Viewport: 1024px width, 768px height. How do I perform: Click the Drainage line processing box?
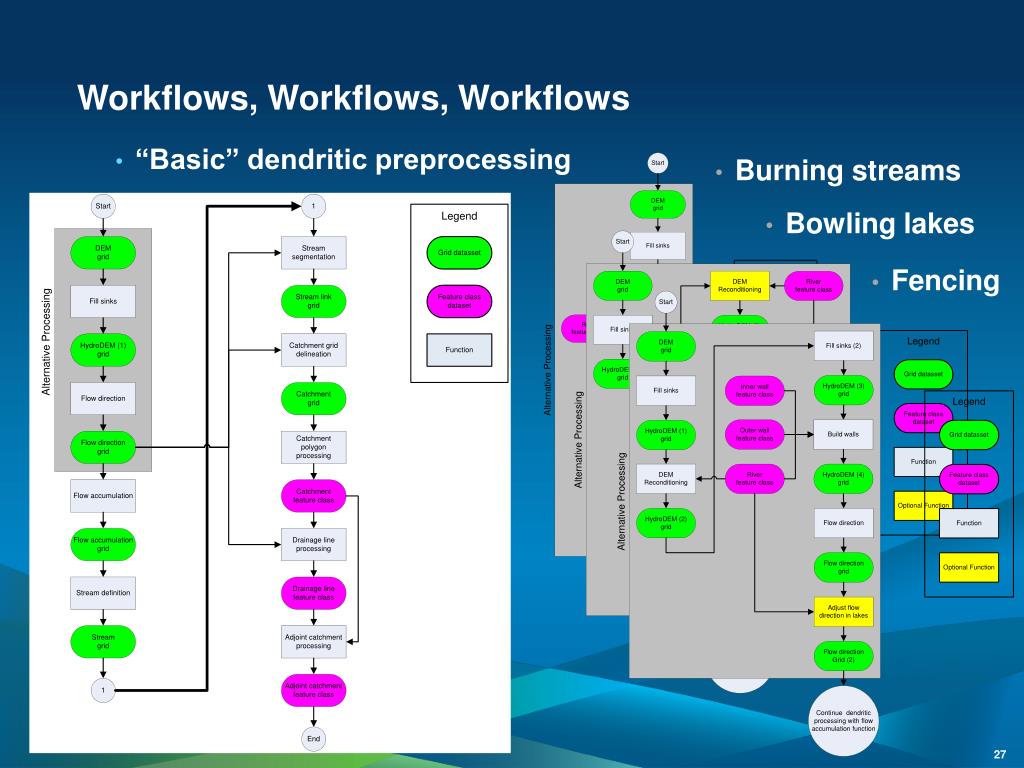313,544
